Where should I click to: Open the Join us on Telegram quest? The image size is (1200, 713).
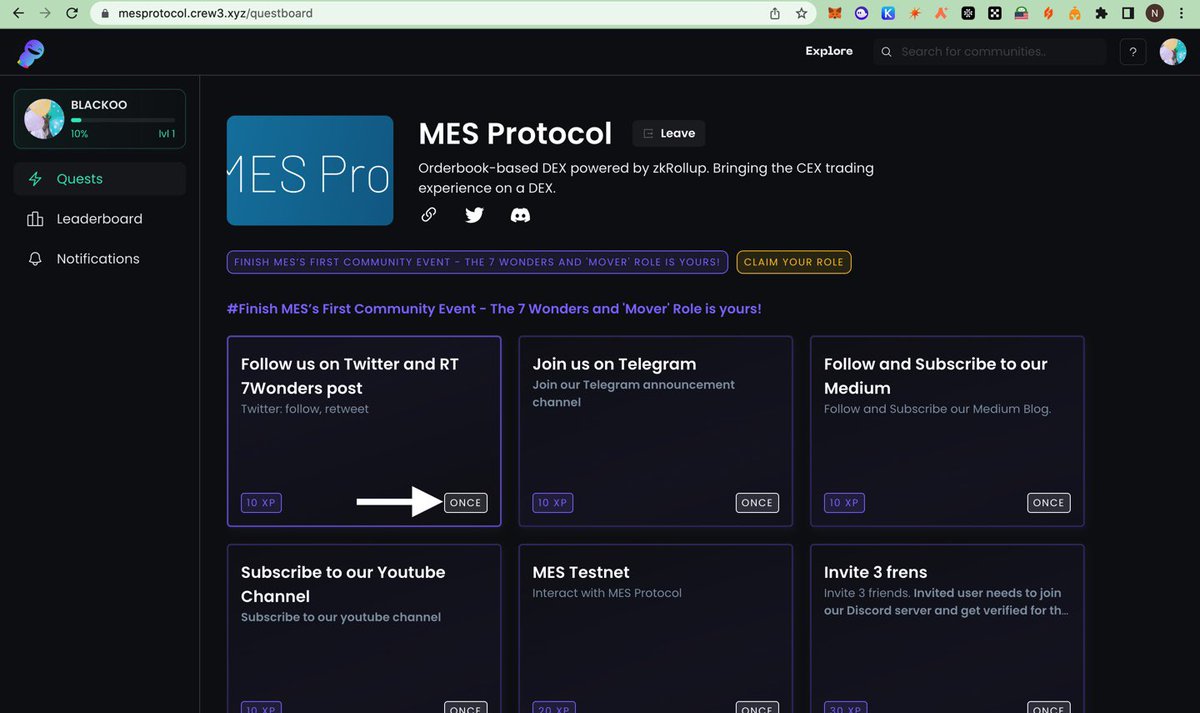coord(656,431)
